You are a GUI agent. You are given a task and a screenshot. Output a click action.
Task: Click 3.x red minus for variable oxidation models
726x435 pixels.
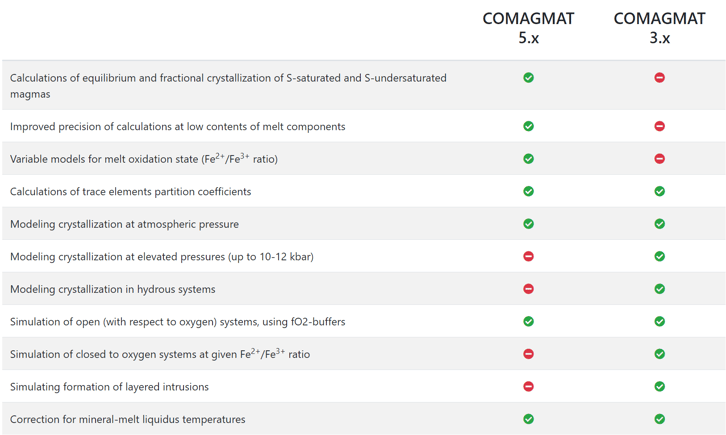click(659, 159)
